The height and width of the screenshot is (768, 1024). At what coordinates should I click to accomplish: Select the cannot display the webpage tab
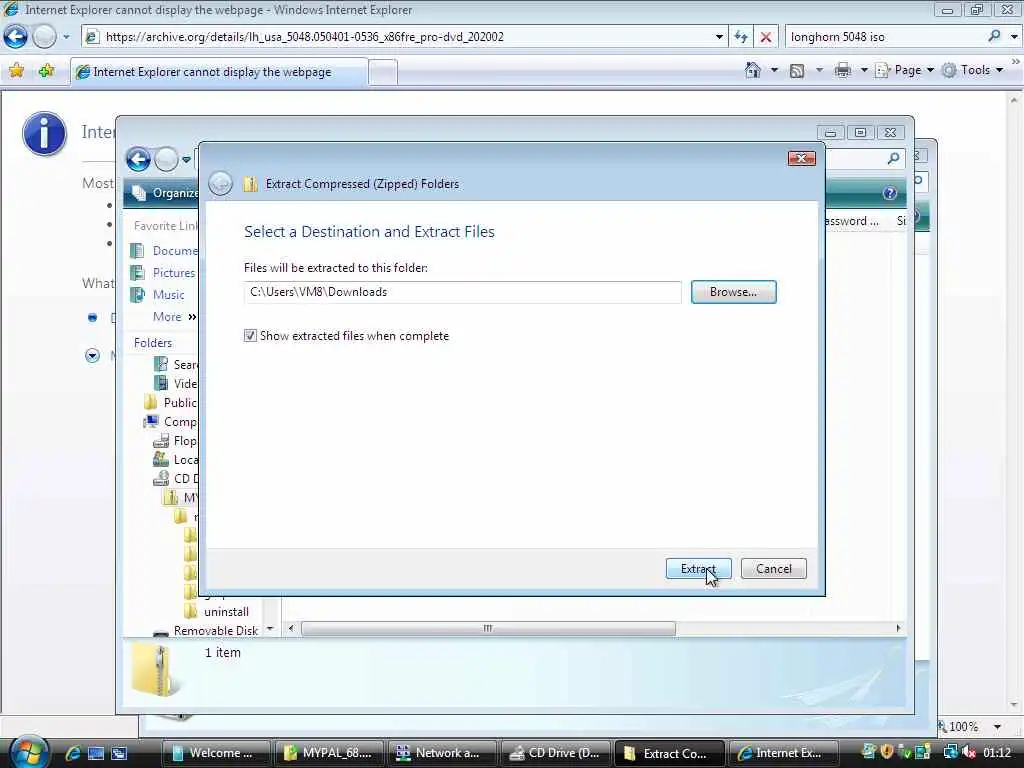pyautogui.click(x=219, y=72)
